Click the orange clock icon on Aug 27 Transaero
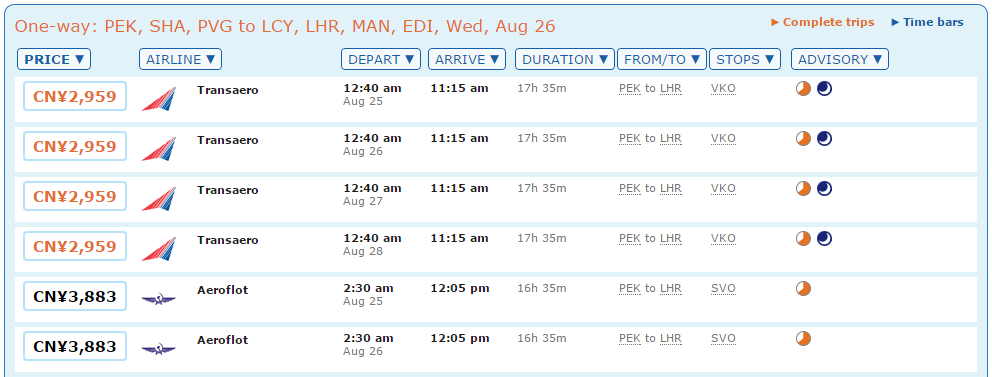This screenshot has height=377, width=992. (803, 188)
